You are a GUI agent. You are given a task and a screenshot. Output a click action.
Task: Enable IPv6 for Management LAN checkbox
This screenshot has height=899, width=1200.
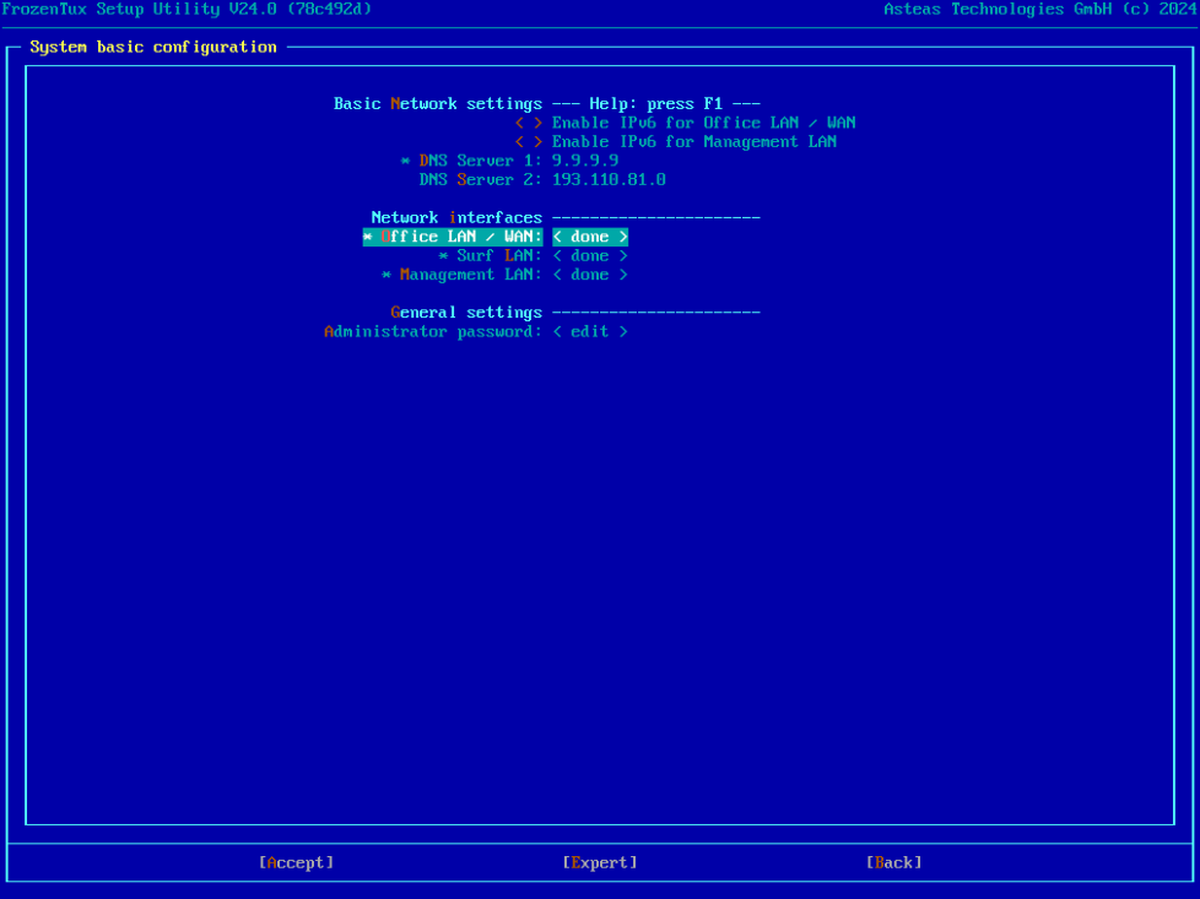click(529, 142)
